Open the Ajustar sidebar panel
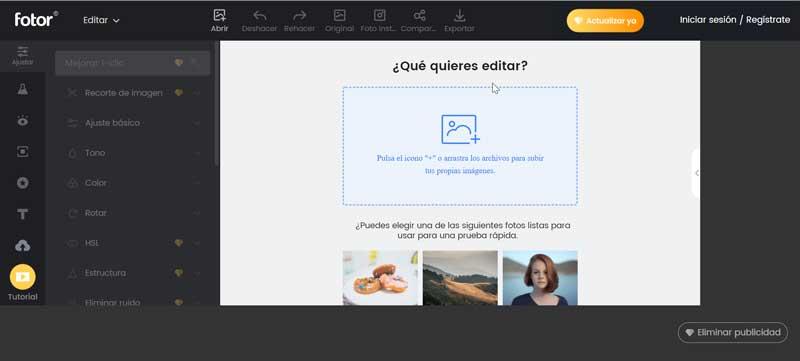Viewport: 800px width, 361px height. [x=22, y=56]
